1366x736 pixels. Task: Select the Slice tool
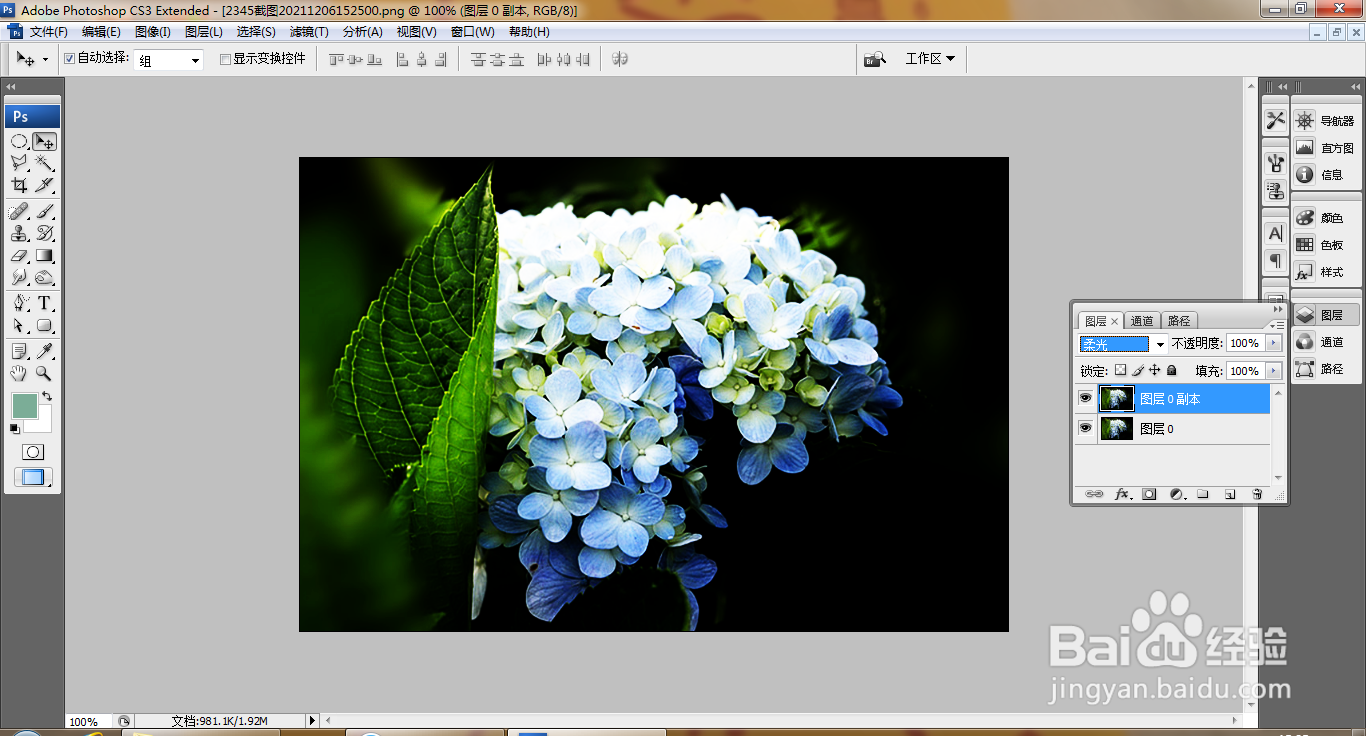[x=44, y=185]
